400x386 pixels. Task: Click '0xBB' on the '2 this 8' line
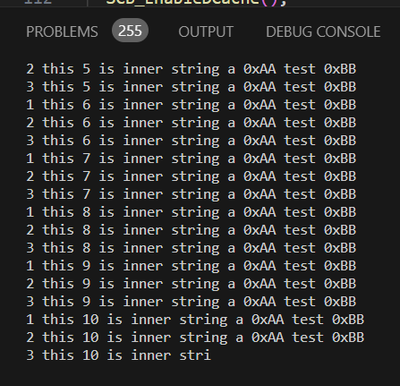click(x=340, y=230)
